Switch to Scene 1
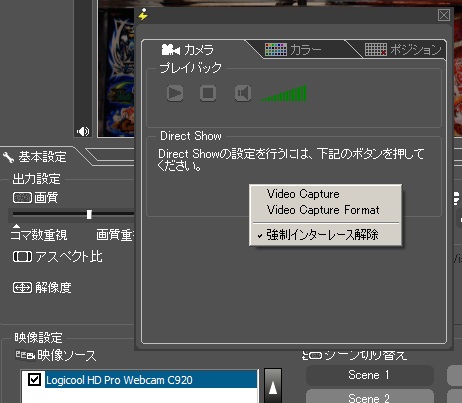This screenshot has height=403, width=462. (x=369, y=375)
